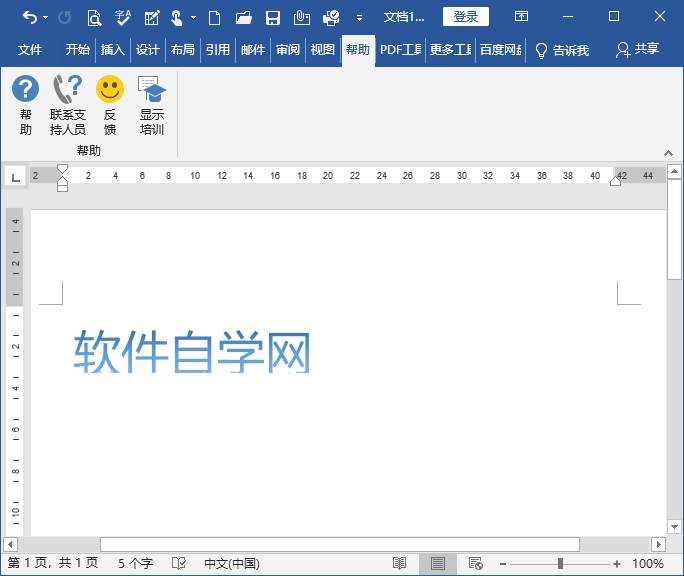Image resolution: width=684 pixels, height=576 pixels.
Task: Open Customize Quick Access Toolbar dropdown
Action: point(359,18)
